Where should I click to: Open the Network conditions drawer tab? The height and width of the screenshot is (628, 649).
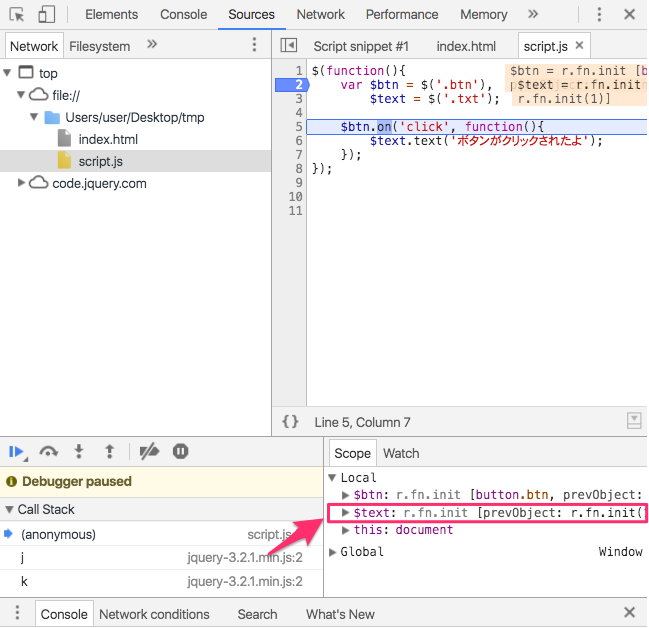click(154, 614)
